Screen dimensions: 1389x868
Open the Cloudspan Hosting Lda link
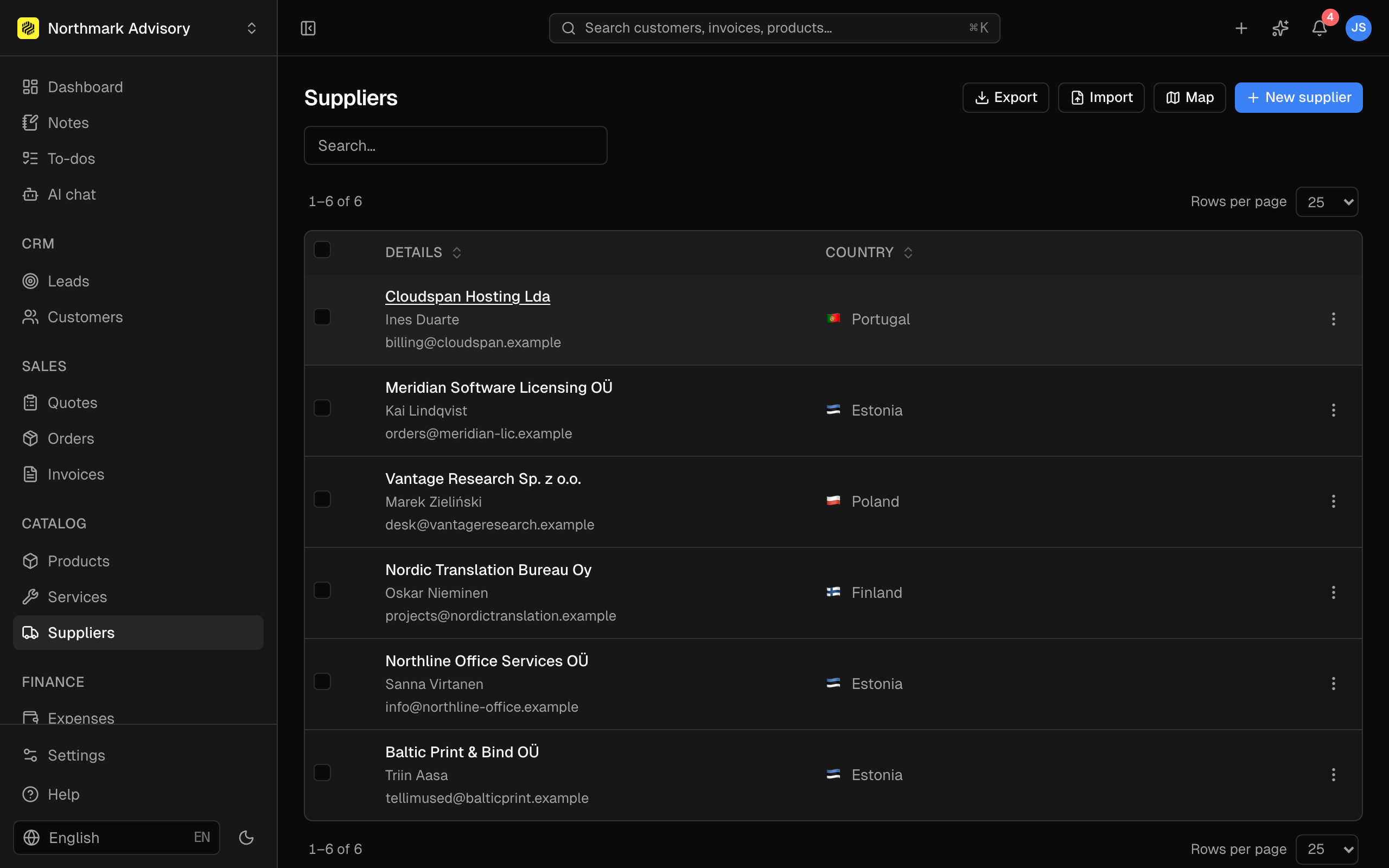pos(467,296)
